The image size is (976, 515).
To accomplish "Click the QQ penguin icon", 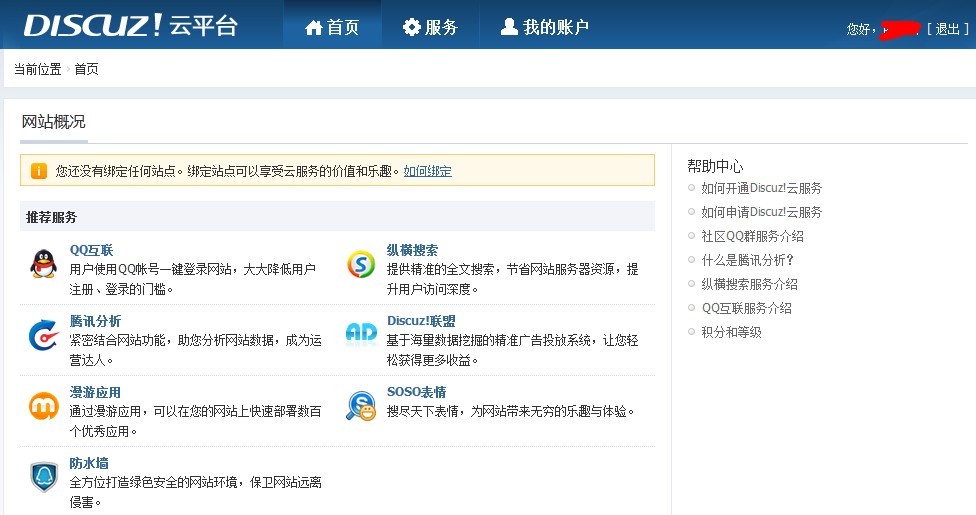I will click(x=44, y=264).
